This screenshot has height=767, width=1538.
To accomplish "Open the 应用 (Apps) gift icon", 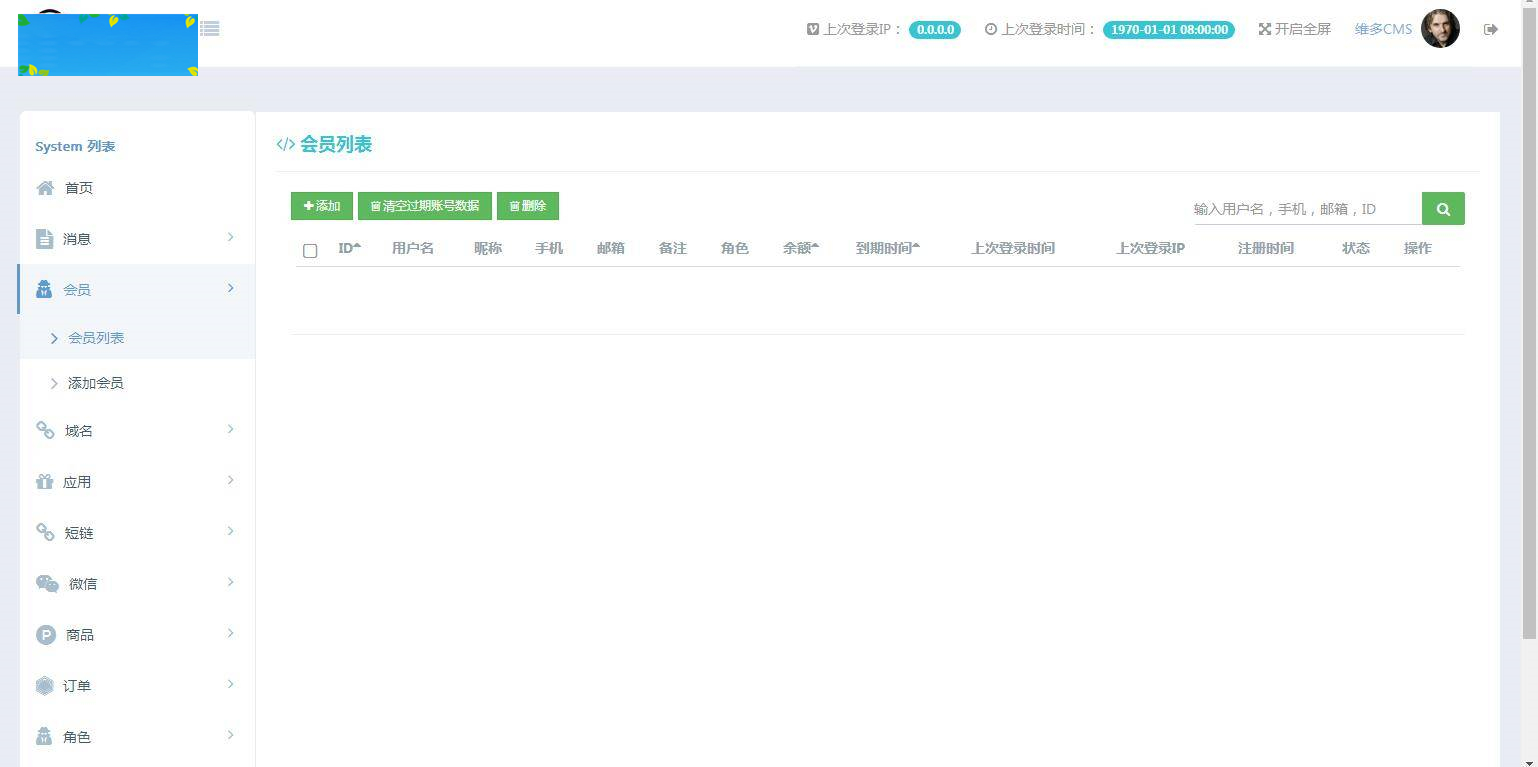I will pos(45,481).
